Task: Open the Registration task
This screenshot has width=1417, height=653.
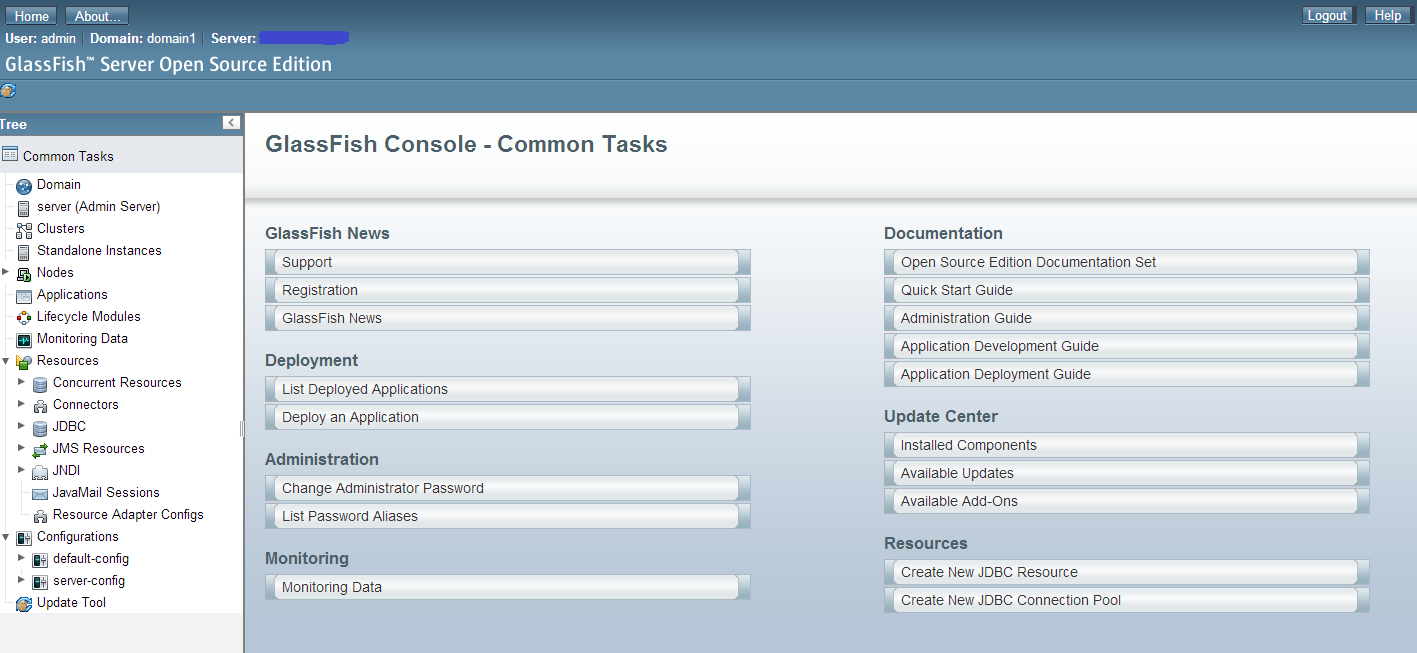Action: pos(508,290)
